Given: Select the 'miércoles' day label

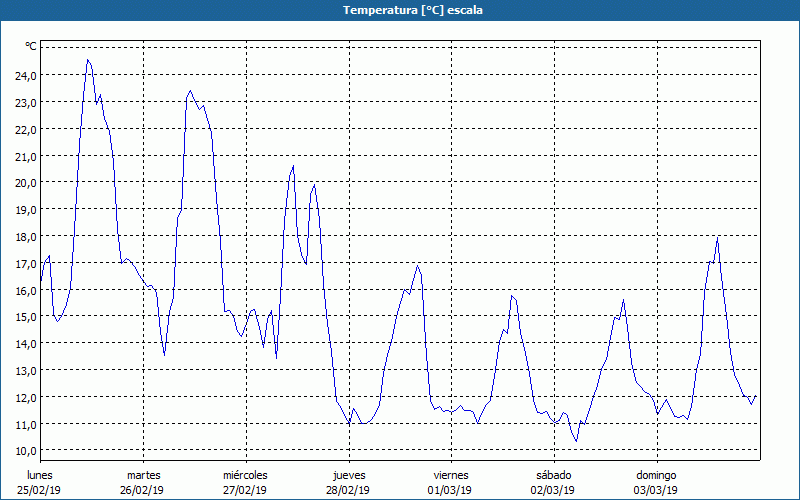Looking at the screenshot, I should click(245, 475).
